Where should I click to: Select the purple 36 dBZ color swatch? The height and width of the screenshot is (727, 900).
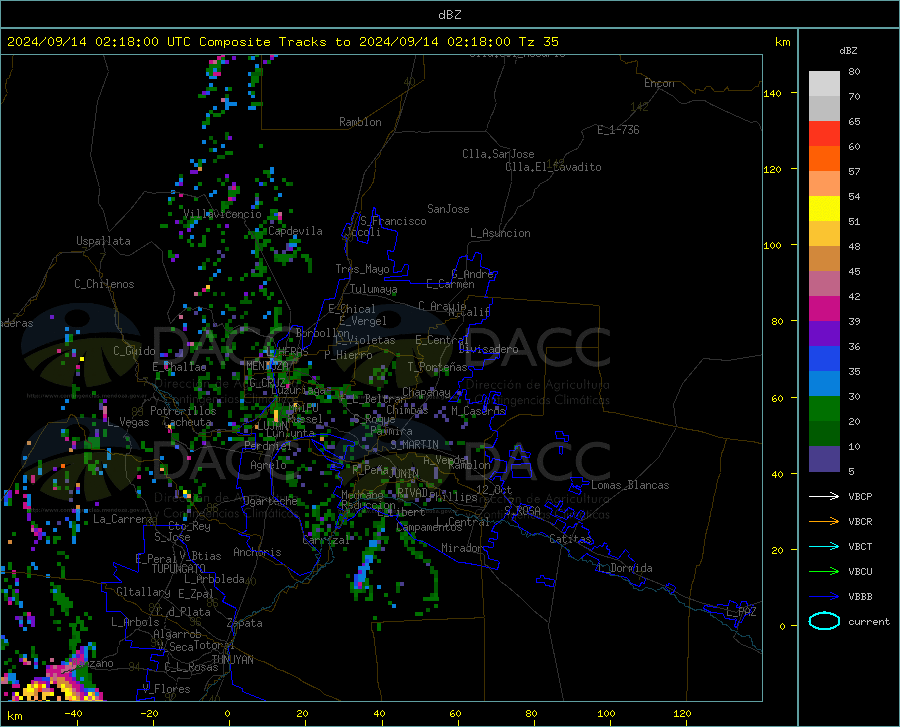tap(824, 334)
